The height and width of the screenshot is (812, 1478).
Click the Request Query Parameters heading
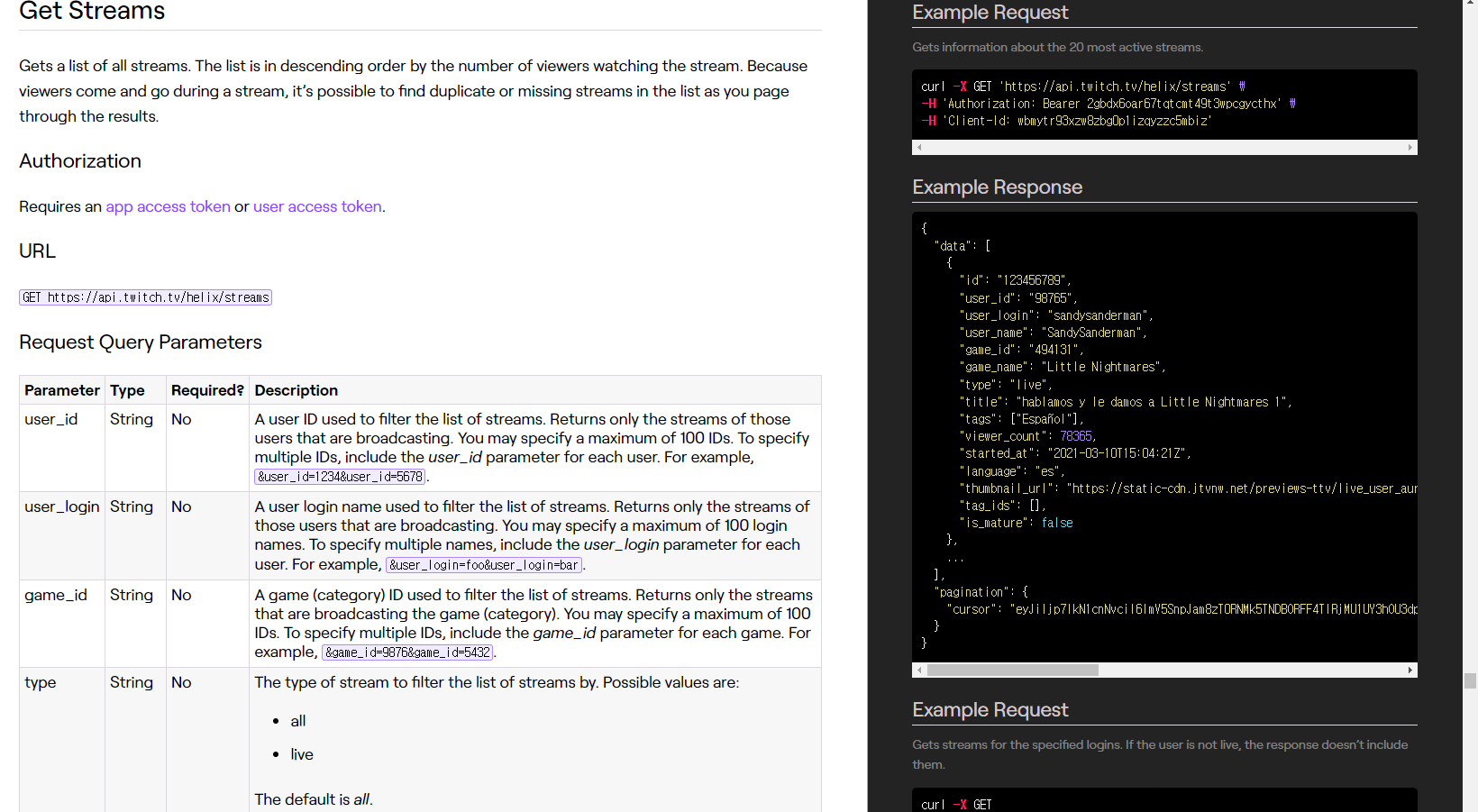tap(141, 342)
